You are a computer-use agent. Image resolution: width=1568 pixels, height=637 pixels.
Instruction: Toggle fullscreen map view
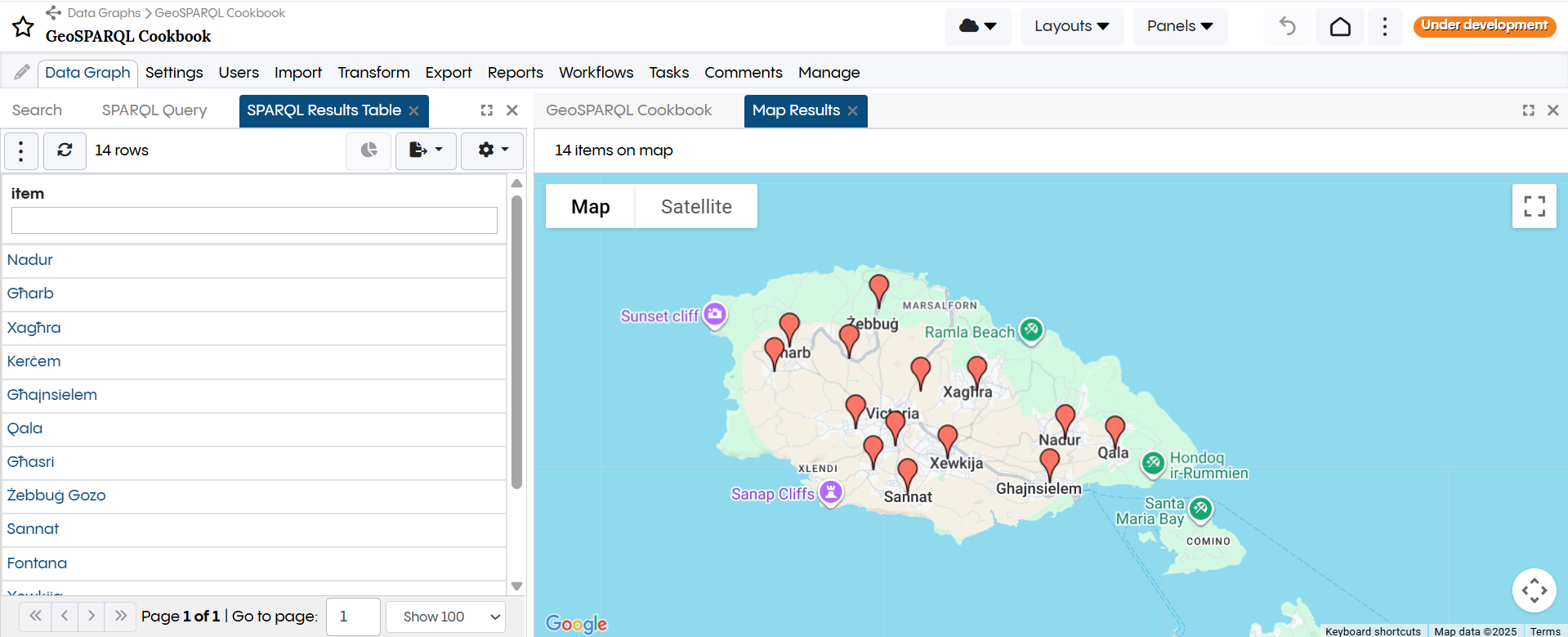[1534, 206]
